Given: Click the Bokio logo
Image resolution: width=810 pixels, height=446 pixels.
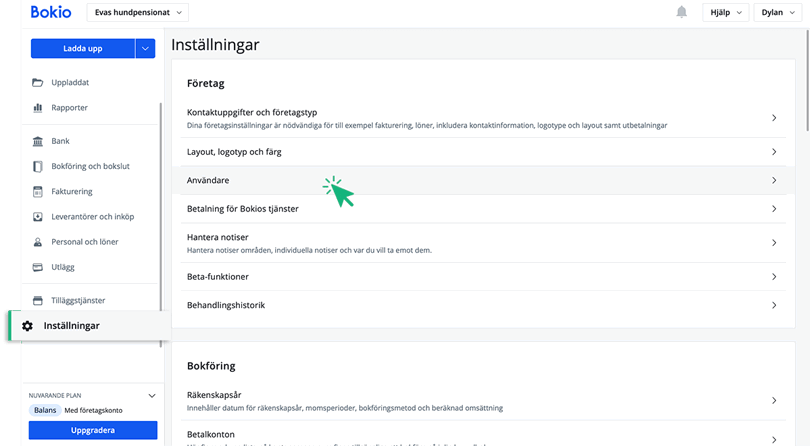Looking at the screenshot, I should point(51,12).
